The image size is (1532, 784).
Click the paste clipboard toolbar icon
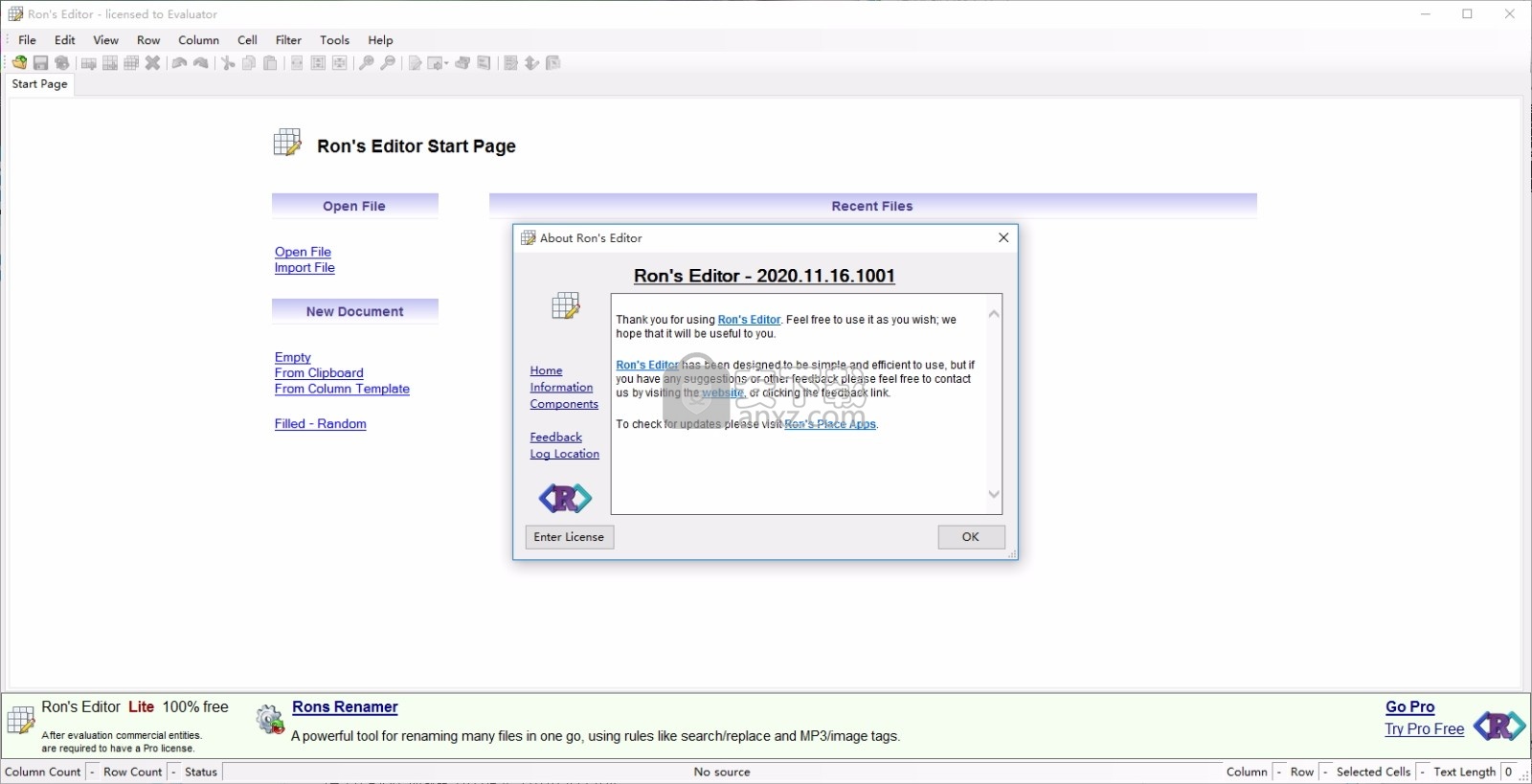tap(270, 63)
